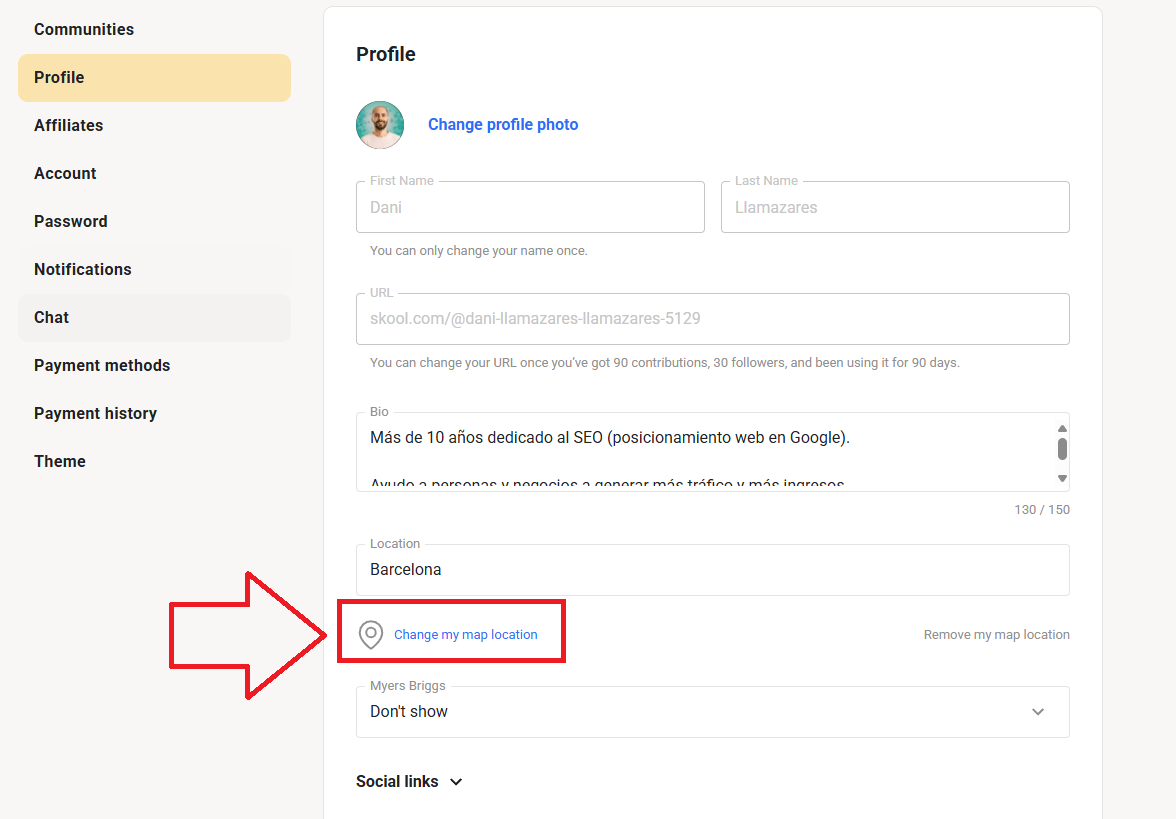Screen dimensions: 1176x819
Task: Select Chat in the sidebar
Action: (52, 318)
